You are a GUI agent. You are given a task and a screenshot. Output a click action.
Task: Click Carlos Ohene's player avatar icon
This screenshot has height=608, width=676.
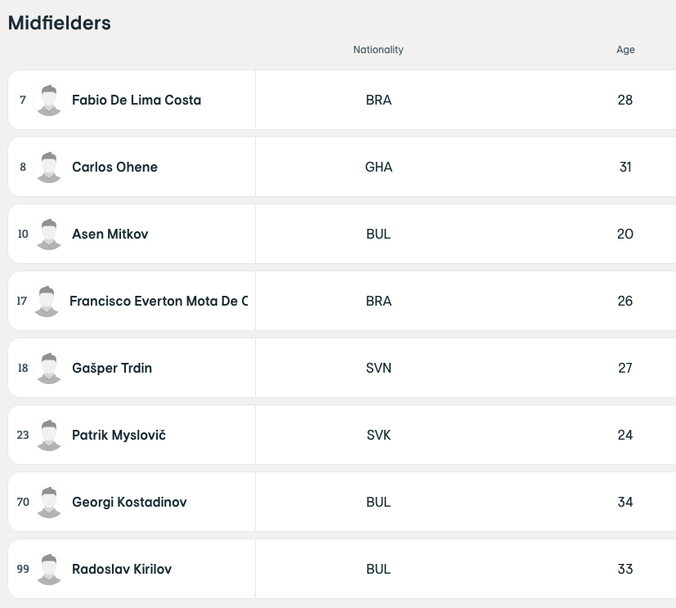click(49, 167)
